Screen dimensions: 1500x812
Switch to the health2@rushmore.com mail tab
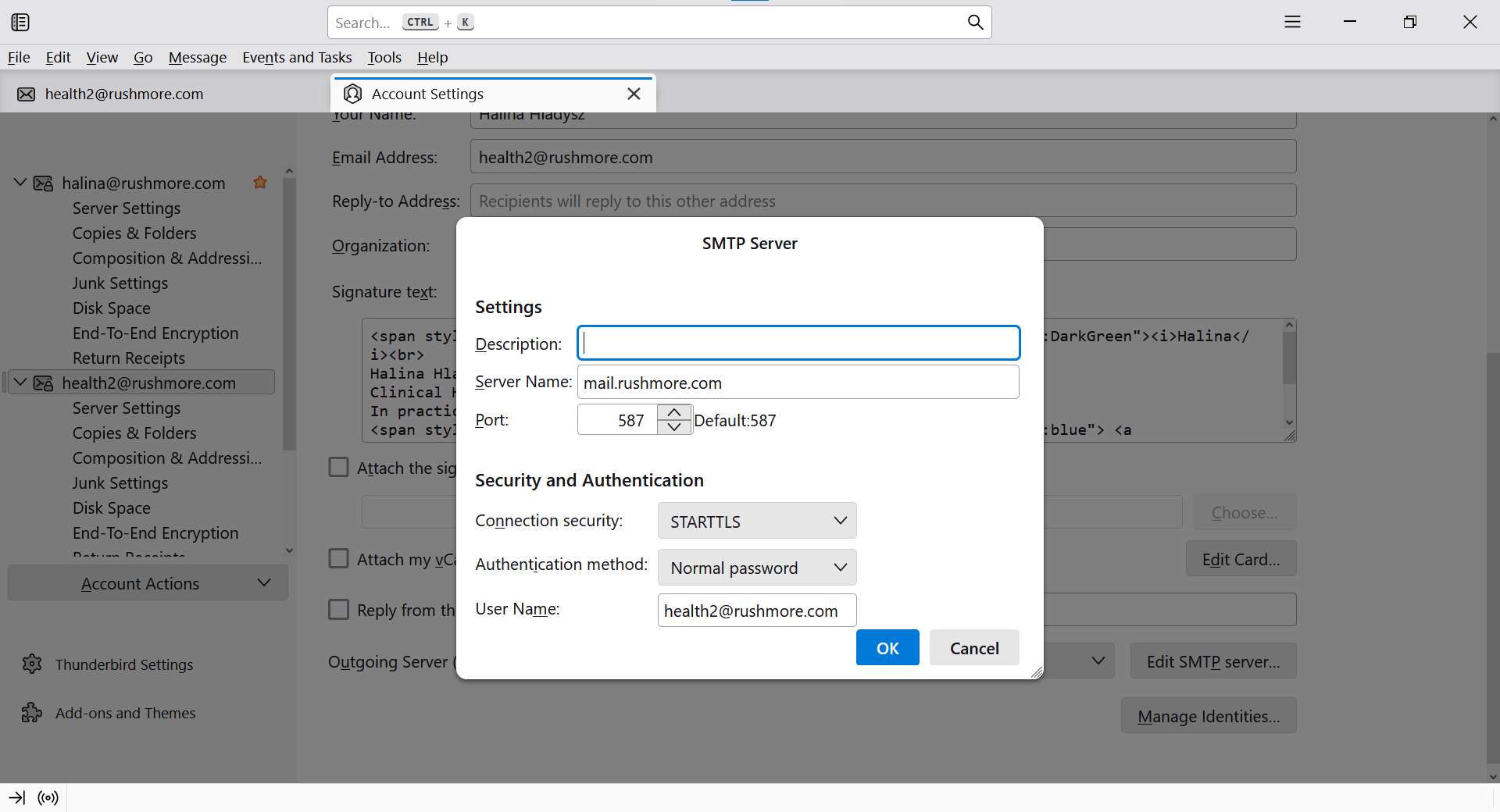[125, 94]
